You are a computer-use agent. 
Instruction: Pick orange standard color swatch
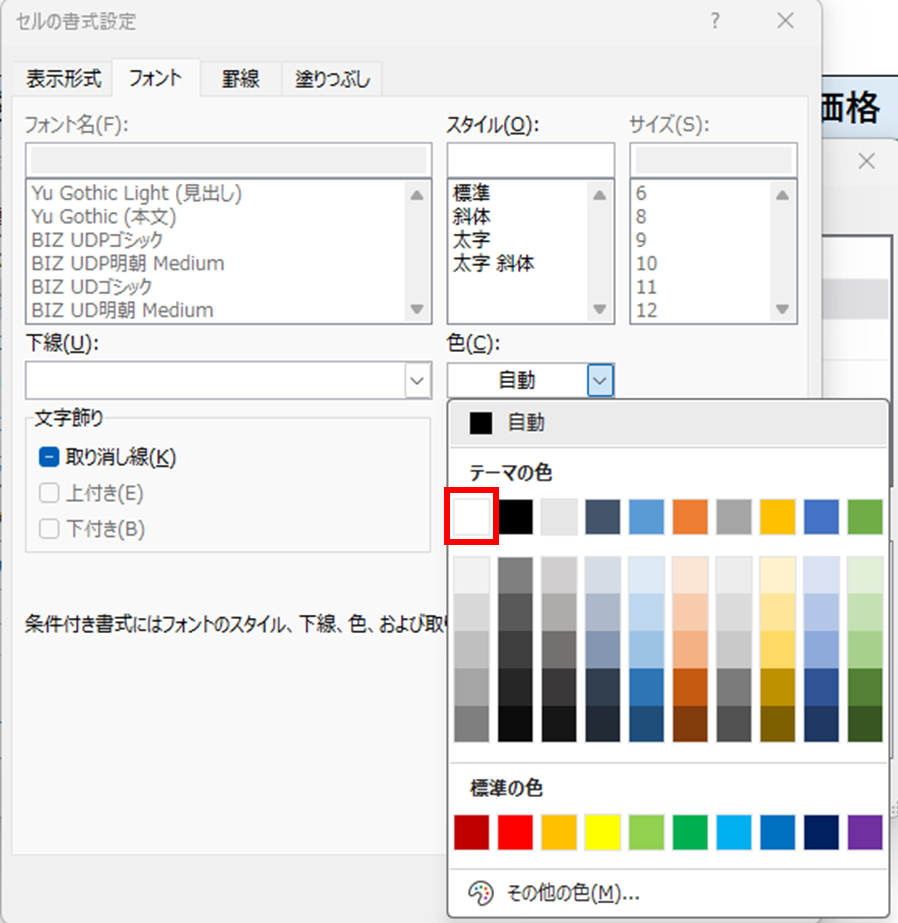[x=559, y=832]
